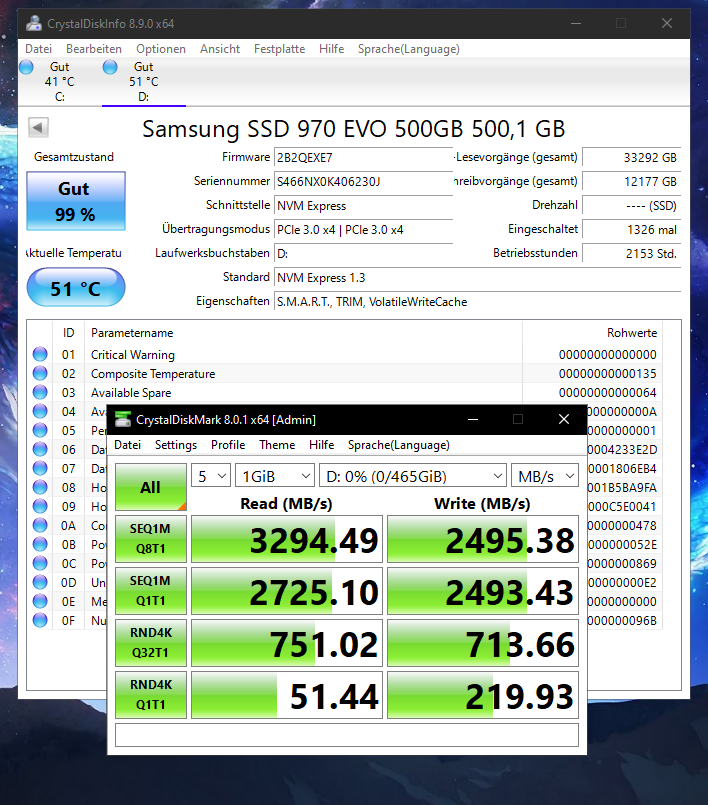Click the Firmware field 2B2QEXE7

363,157
